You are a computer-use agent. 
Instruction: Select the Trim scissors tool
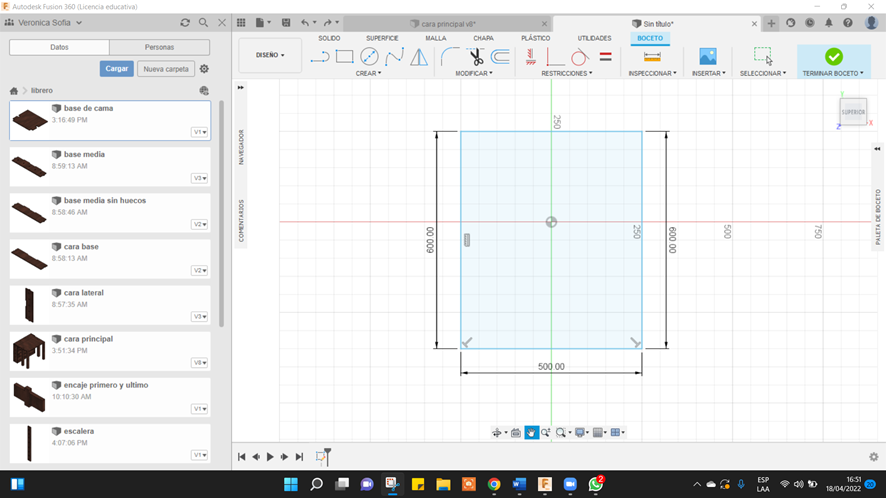tap(475, 57)
